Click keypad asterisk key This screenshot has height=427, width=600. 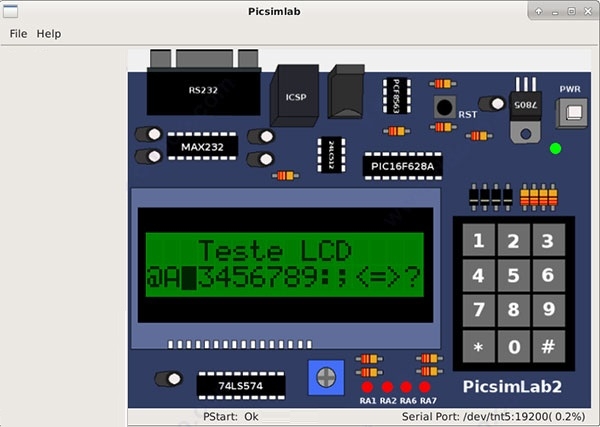click(478, 347)
